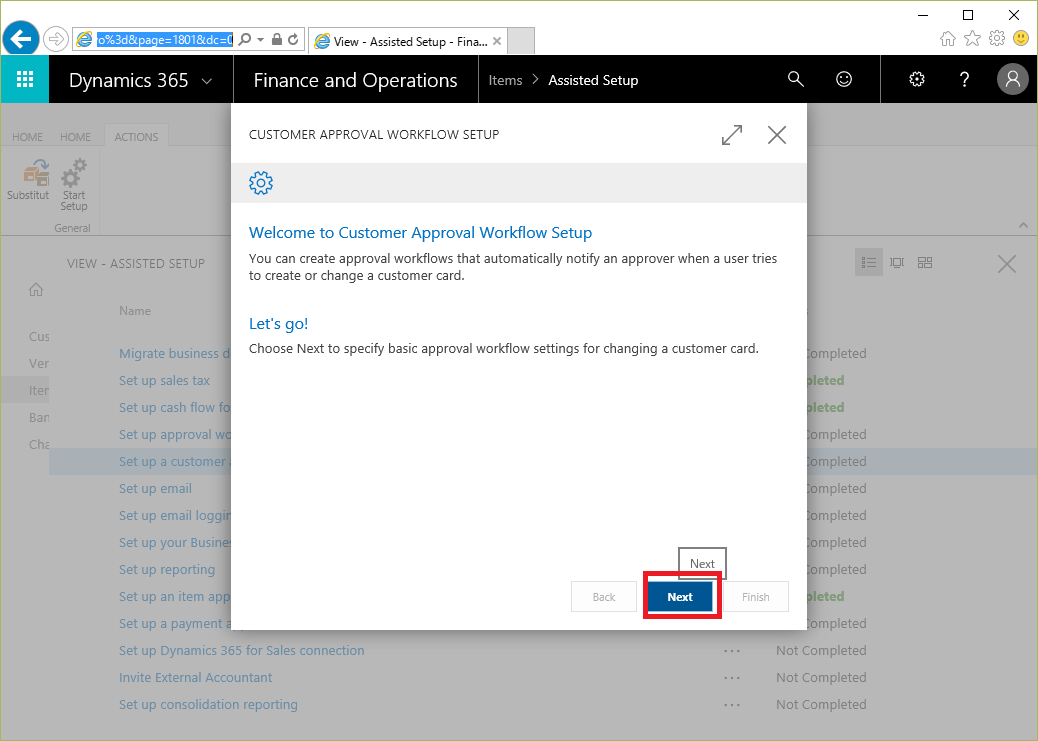Screen dimensions: 1038x741
Task: Open Set up reporting link
Action: tap(167, 569)
